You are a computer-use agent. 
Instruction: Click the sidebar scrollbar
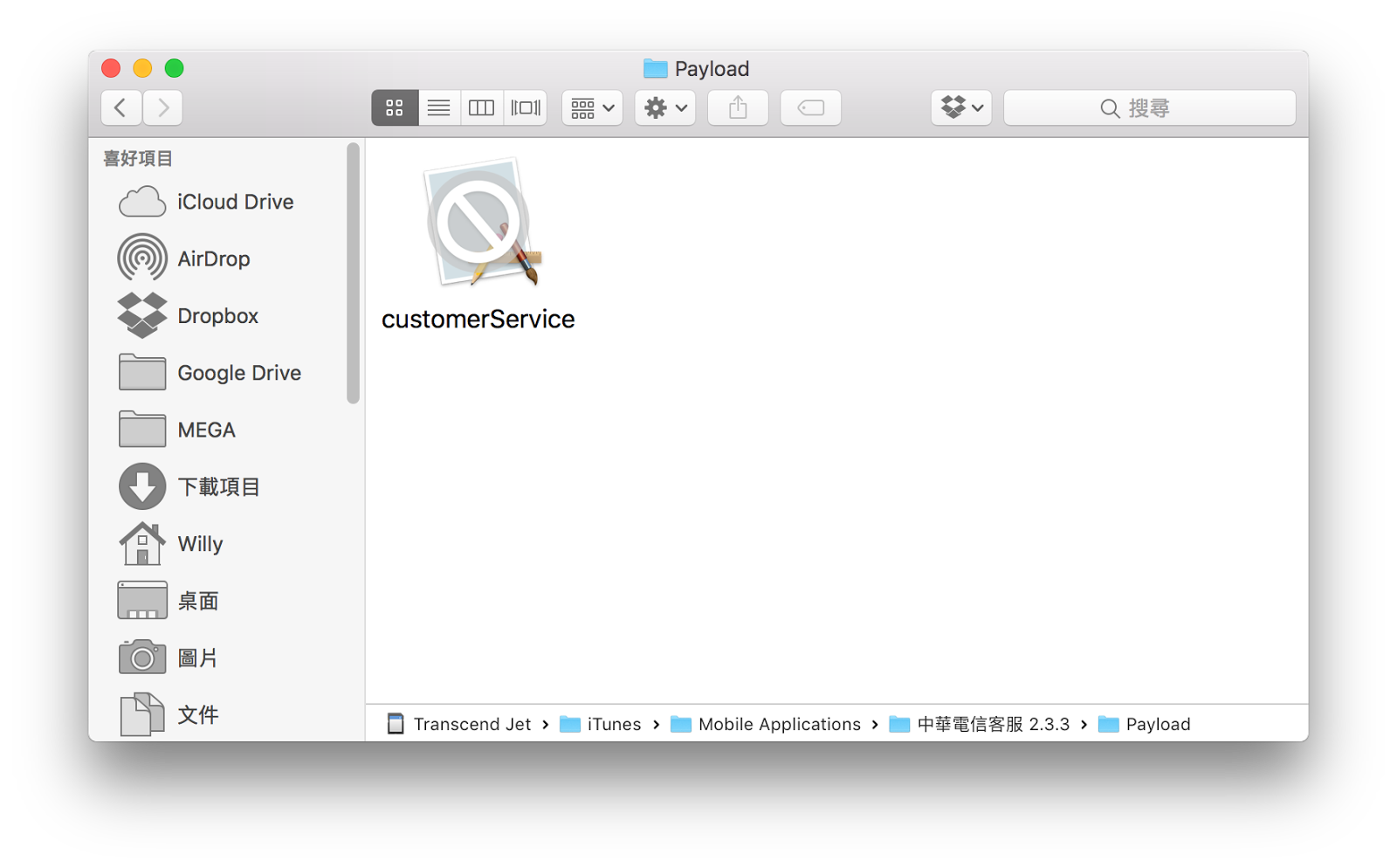pos(353,273)
